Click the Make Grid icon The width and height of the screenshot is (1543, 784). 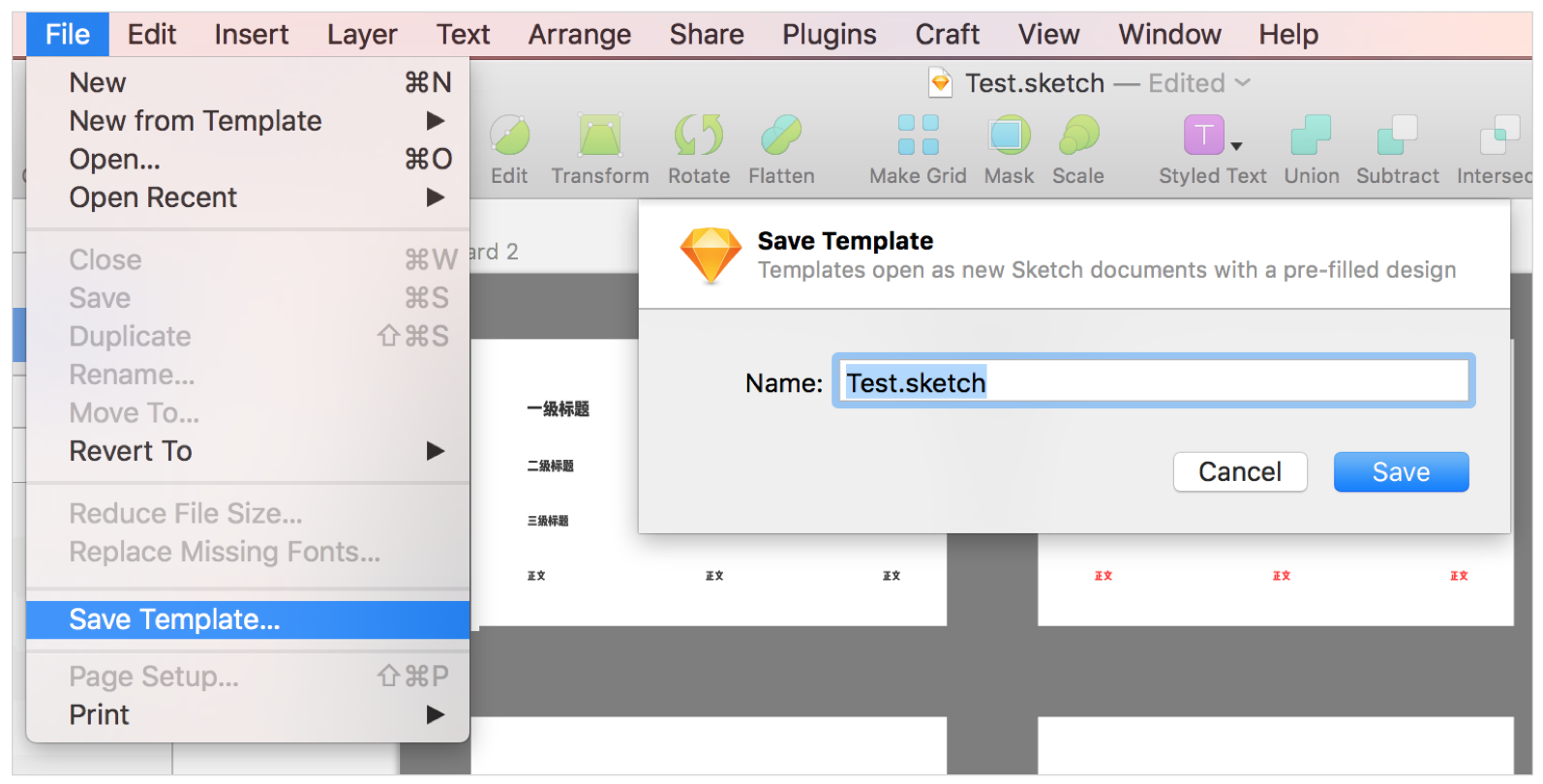(x=918, y=136)
